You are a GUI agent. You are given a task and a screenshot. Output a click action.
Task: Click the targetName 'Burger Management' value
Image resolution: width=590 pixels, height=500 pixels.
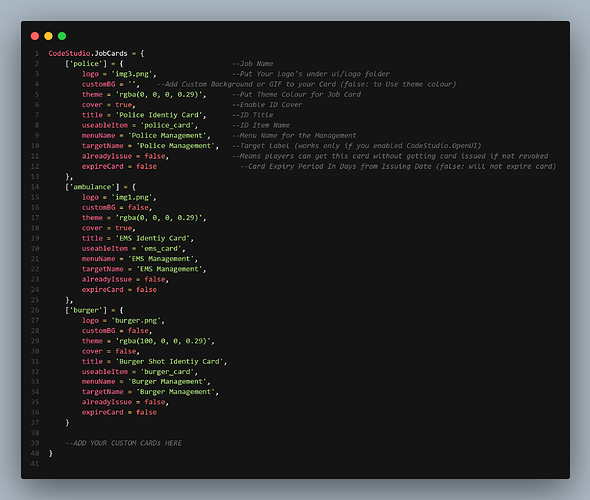tap(176, 392)
